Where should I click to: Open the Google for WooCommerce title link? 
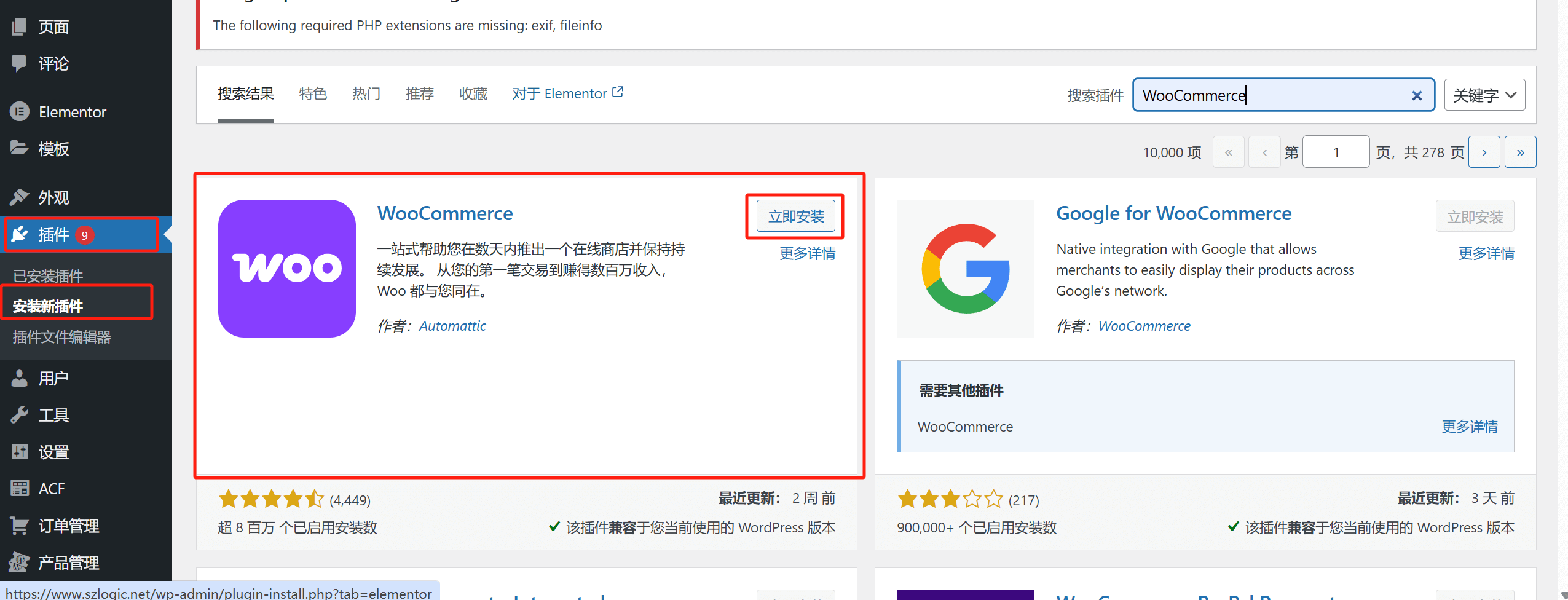[1173, 213]
